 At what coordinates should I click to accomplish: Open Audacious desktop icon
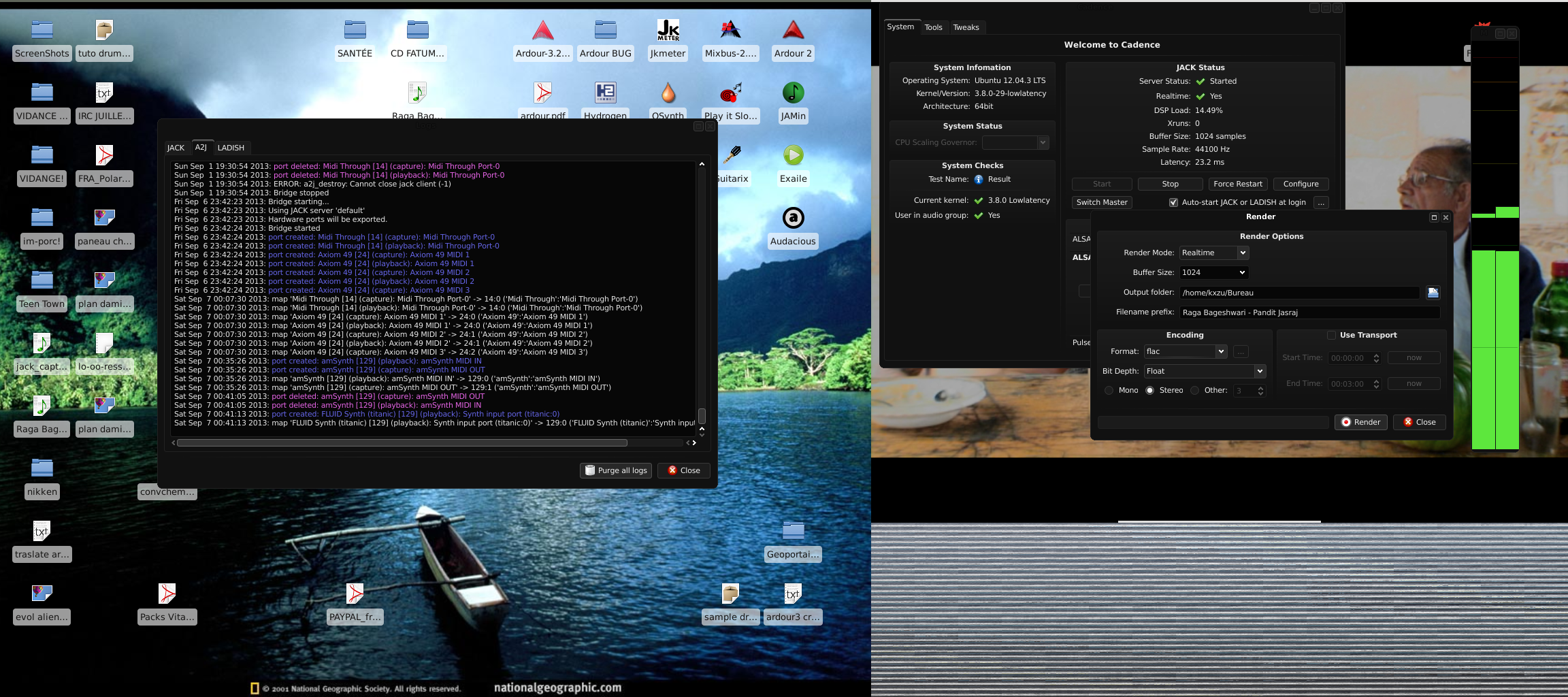[x=793, y=218]
